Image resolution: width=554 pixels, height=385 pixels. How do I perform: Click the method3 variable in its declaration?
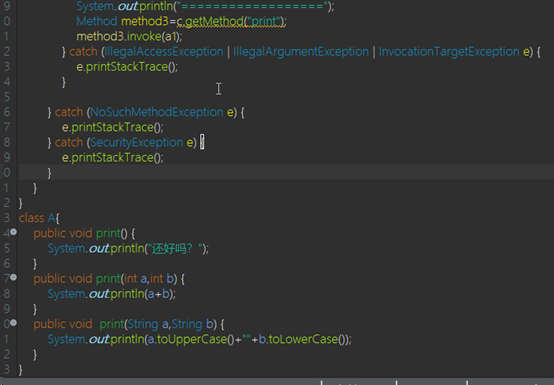145,21
